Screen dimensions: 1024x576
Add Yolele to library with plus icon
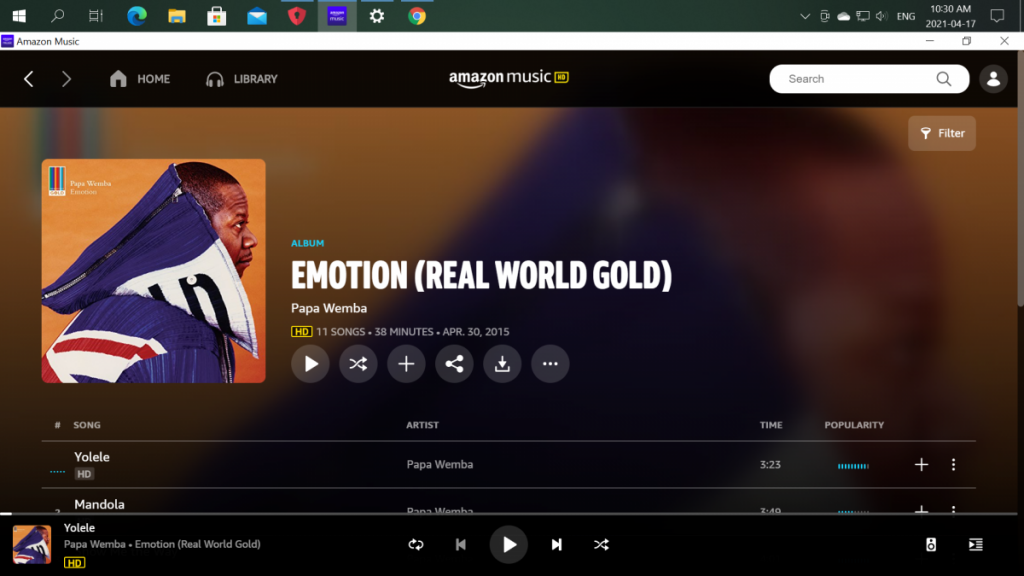click(921, 464)
